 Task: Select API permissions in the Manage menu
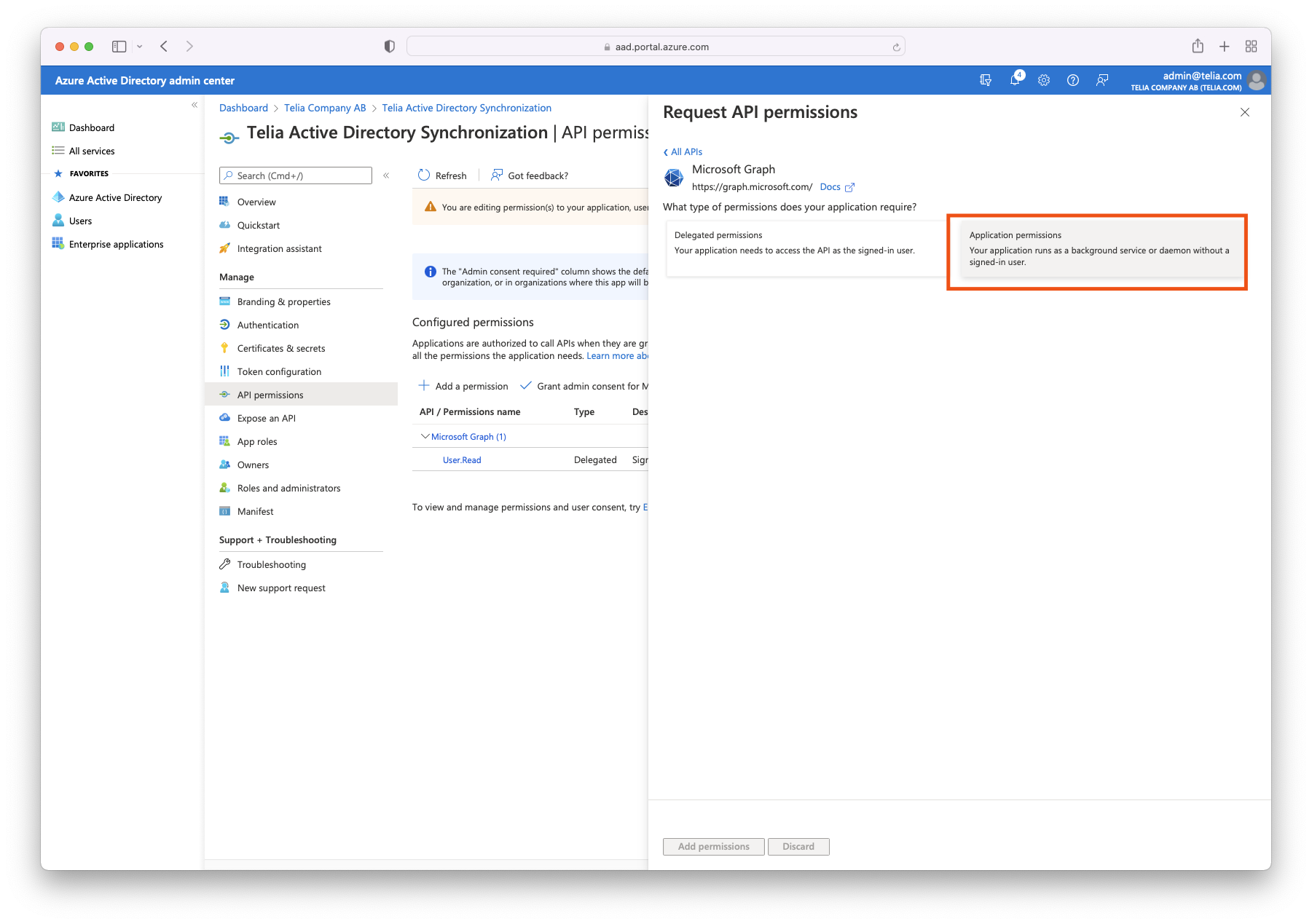(302, 395)
